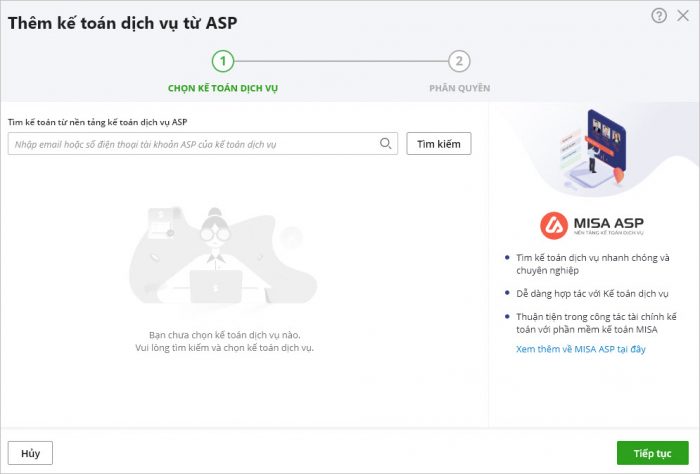Viewport: 700px width, 474px height.
Task: Click the dialog title Thêm kế toán dịch vụ từ ASP
Action: 123,21
